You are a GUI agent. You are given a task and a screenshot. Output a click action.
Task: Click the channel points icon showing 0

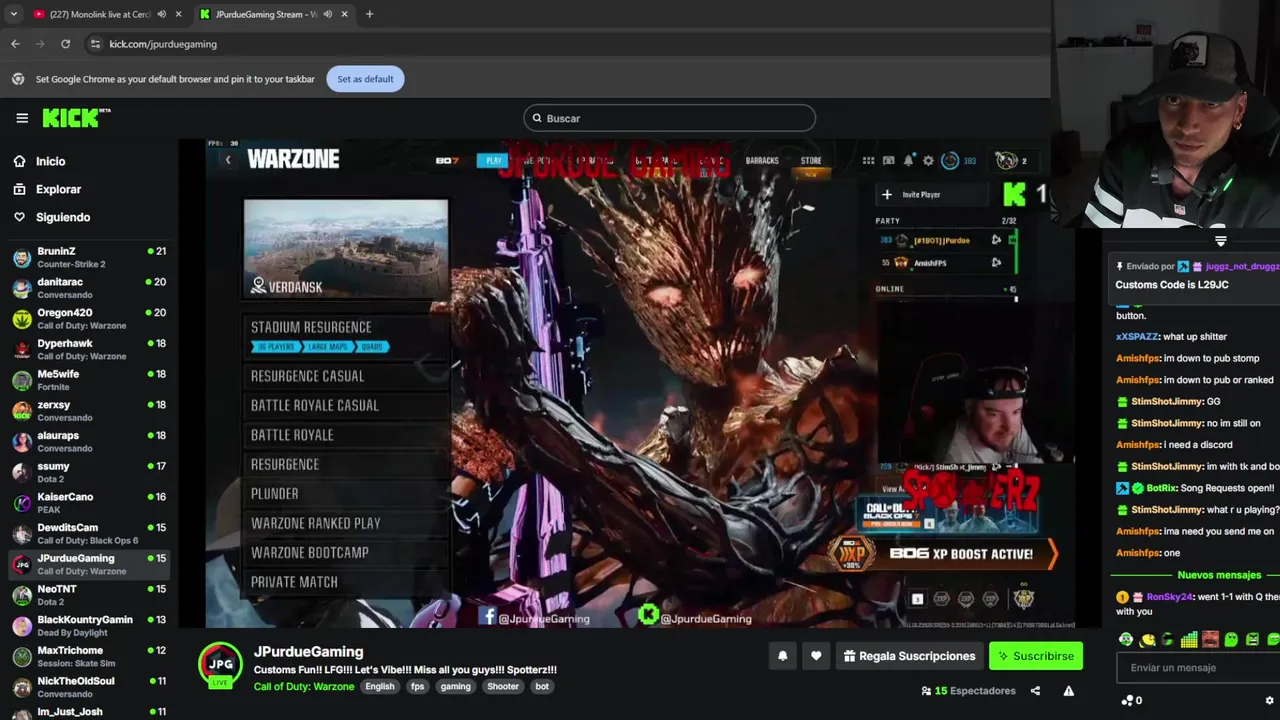(1131, 700)
